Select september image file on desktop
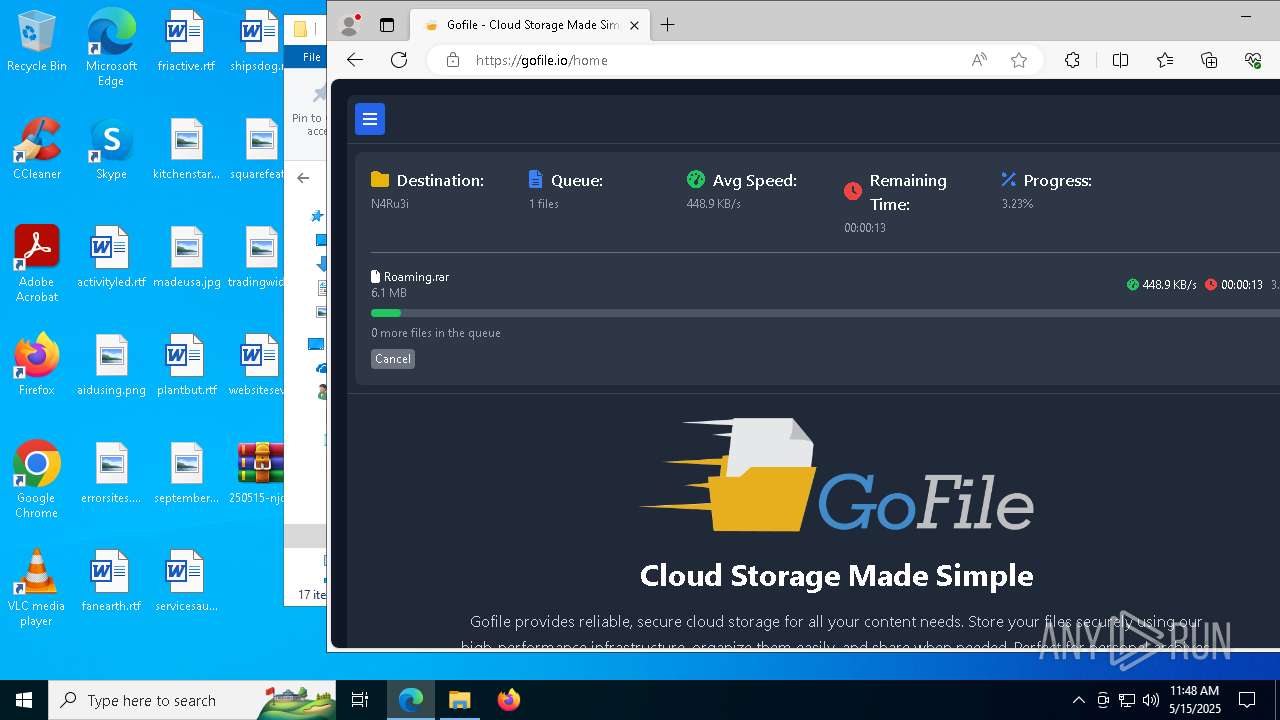 click(x=186, y=473)
